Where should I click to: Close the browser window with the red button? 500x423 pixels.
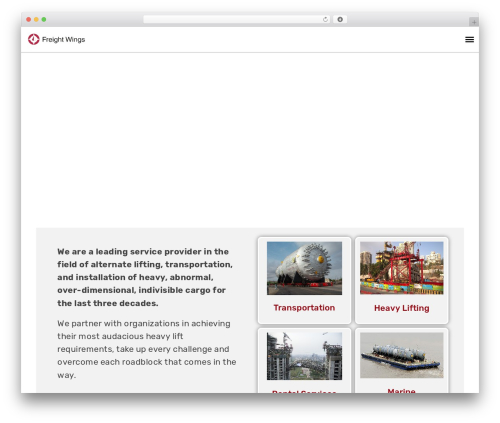(x=29, y=20)
